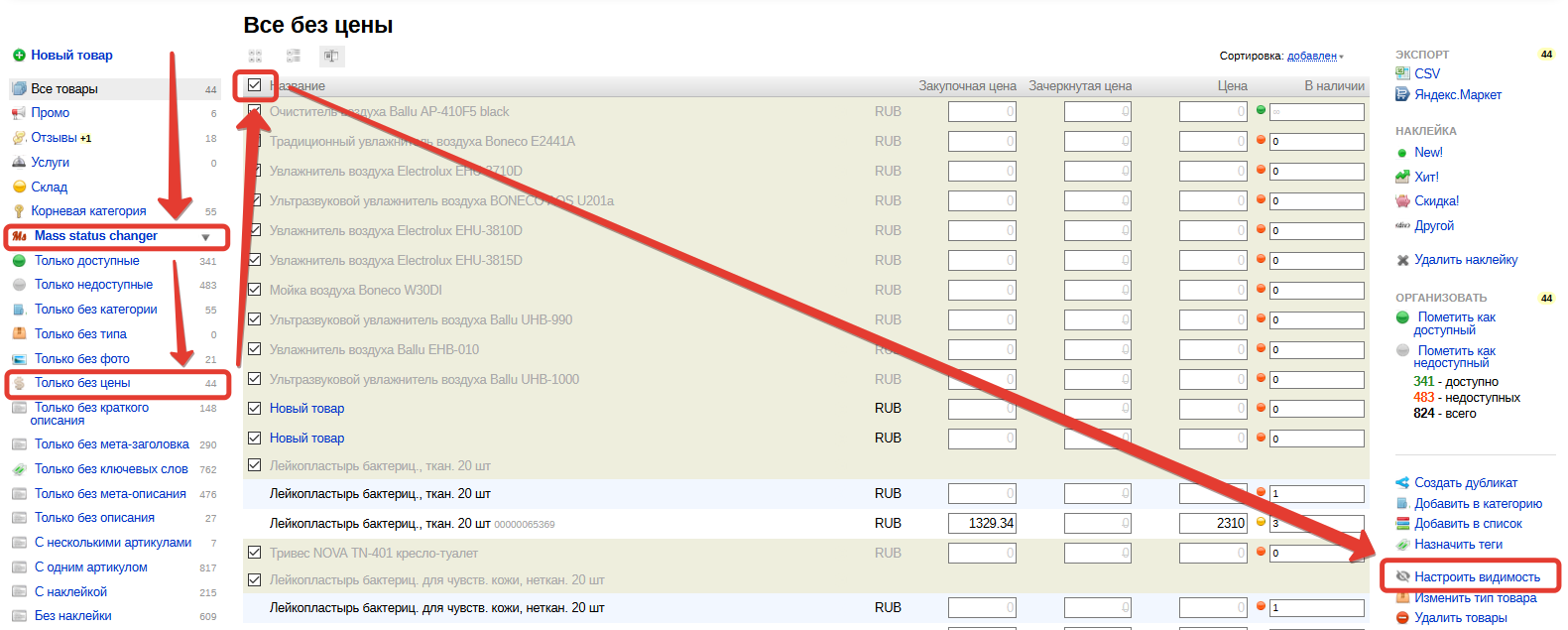Click the yellow stock status dot
1568x630 pixels.
(1261, 522)
